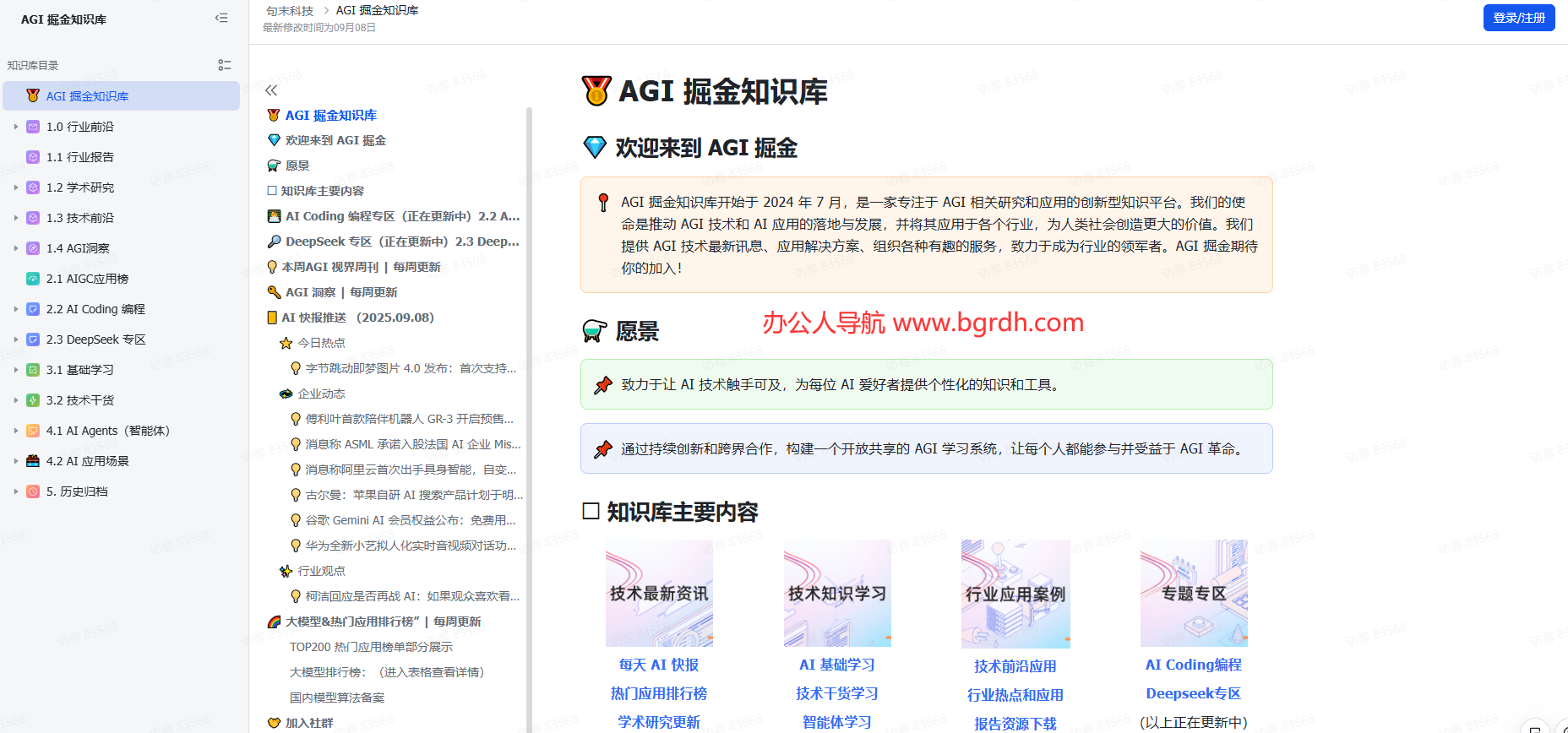1568x733 pixels.
Task: Expand the 3.1 基础学习 tree node
Action: click(x=15, y=370)
